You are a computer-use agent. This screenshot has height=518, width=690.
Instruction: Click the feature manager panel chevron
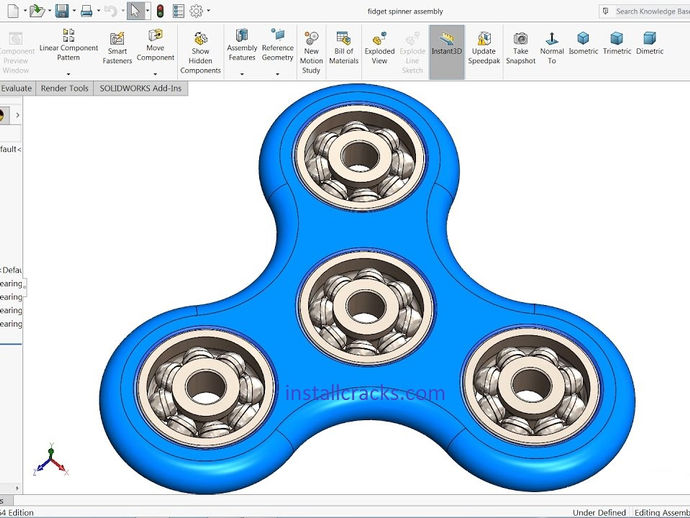17,115
